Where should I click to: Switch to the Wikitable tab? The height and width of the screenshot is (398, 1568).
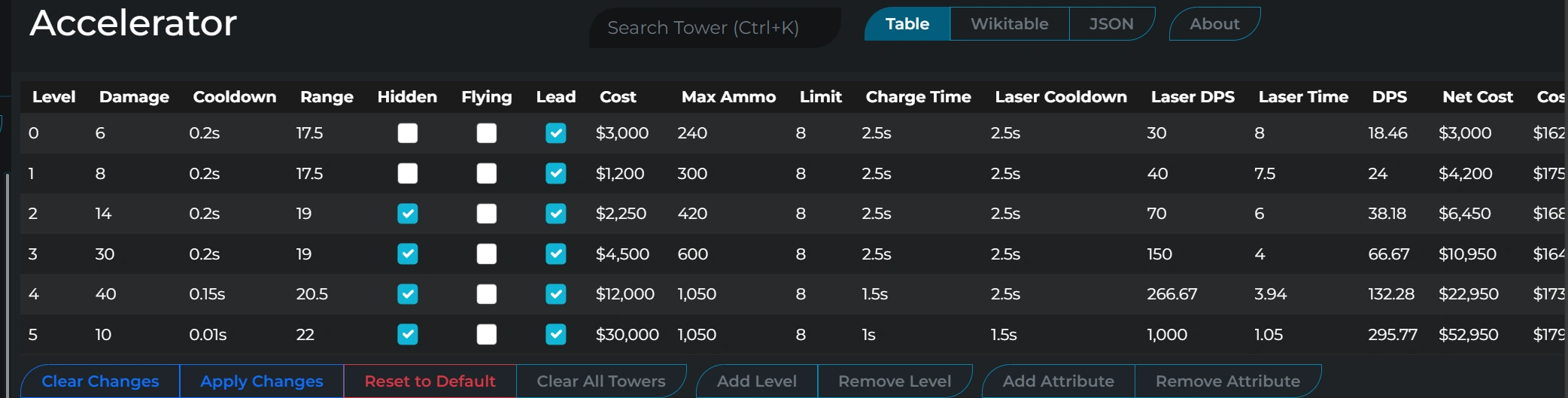(x=1009, y=24)
